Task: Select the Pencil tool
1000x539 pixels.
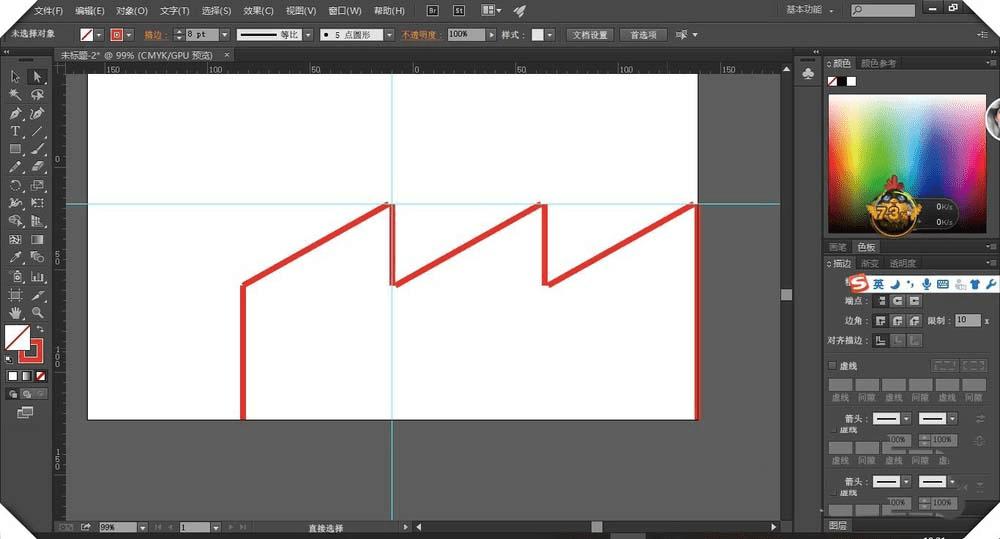Action: tap(15, 167)
